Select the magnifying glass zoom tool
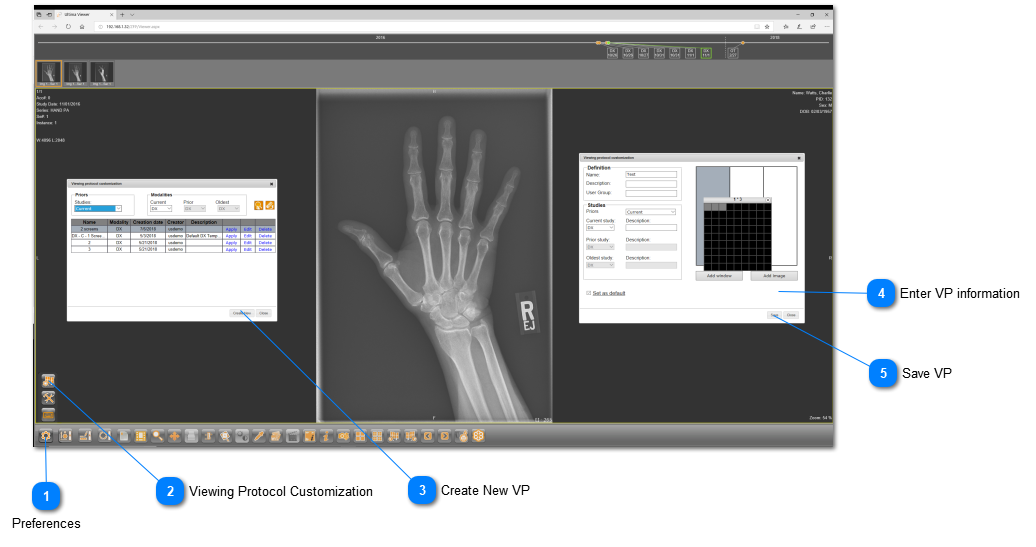The width and height of the screenshot is (1036, 547). (157, 436)
